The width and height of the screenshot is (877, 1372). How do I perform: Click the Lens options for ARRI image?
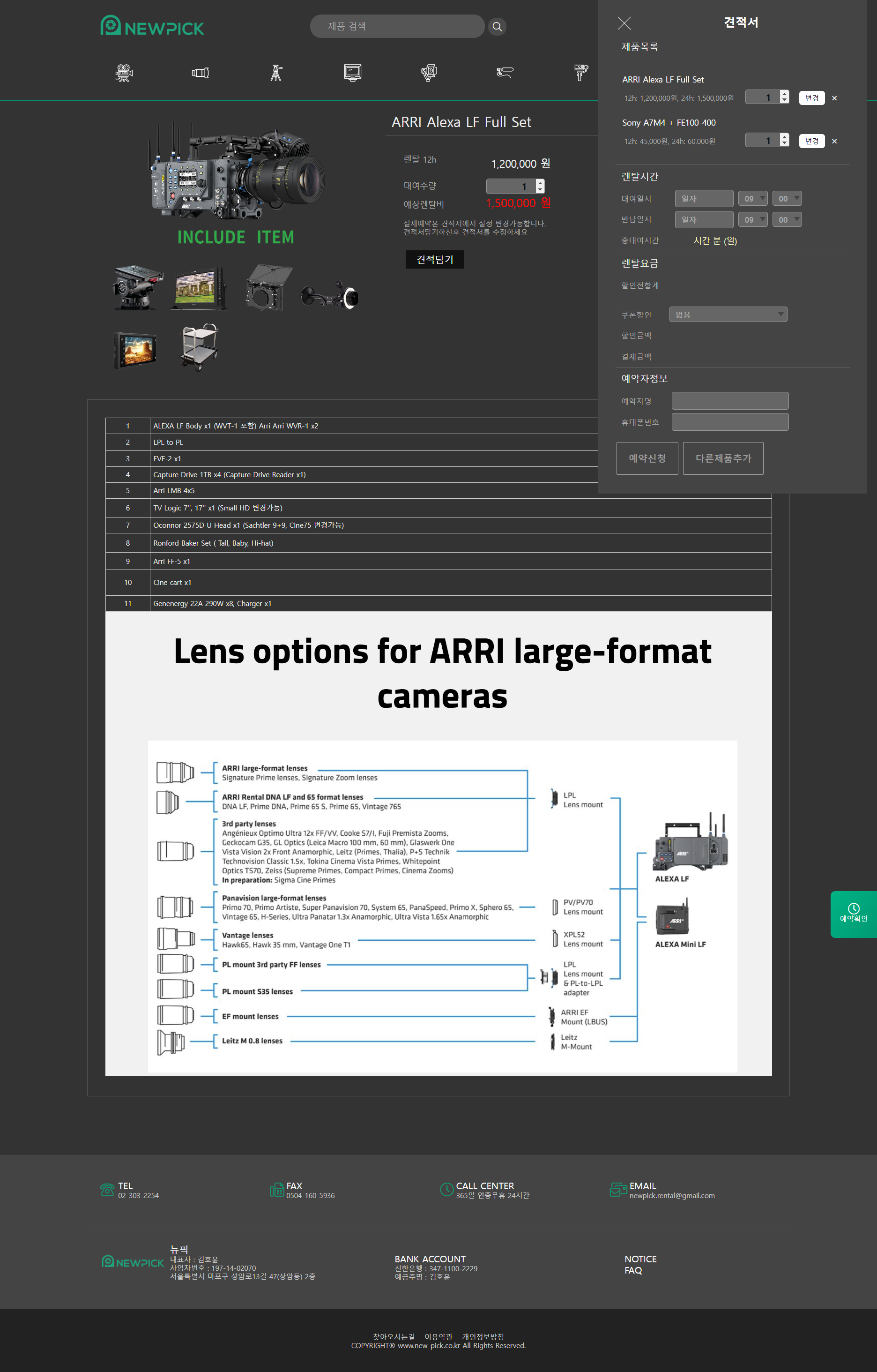coord(438,844)
